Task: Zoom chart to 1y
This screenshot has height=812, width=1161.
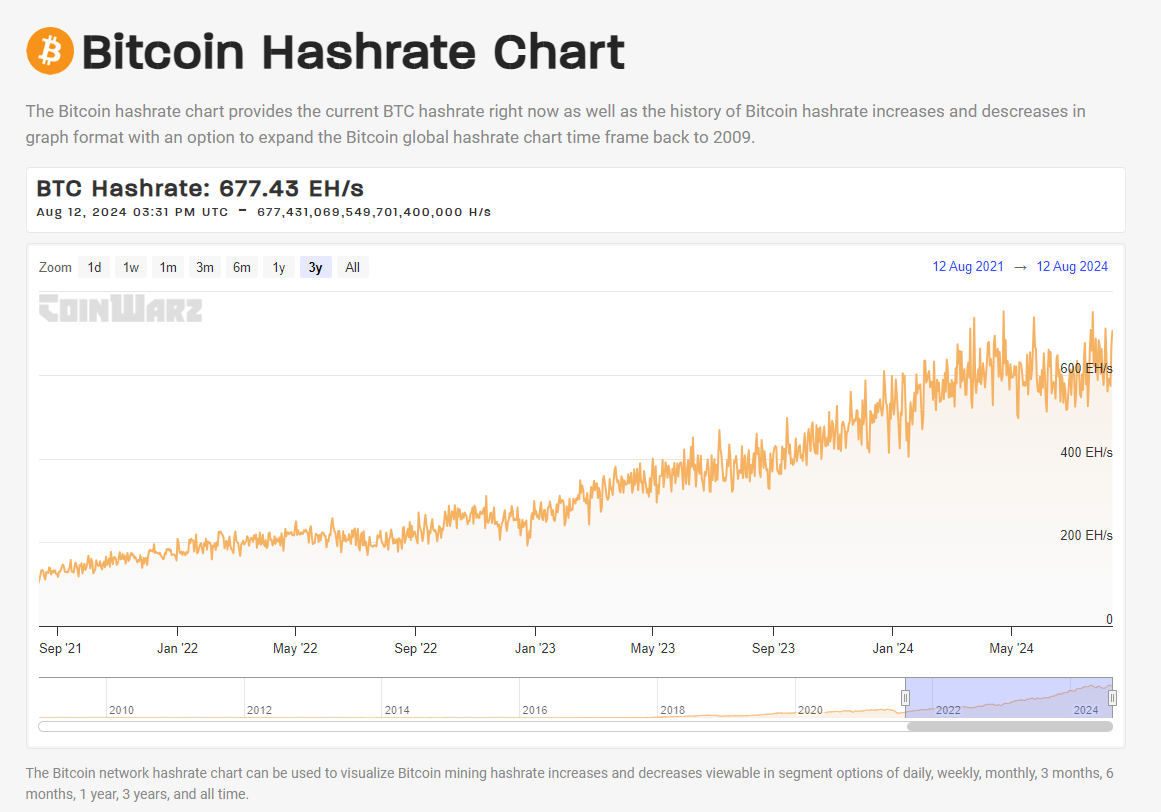Action: point(279,267)
